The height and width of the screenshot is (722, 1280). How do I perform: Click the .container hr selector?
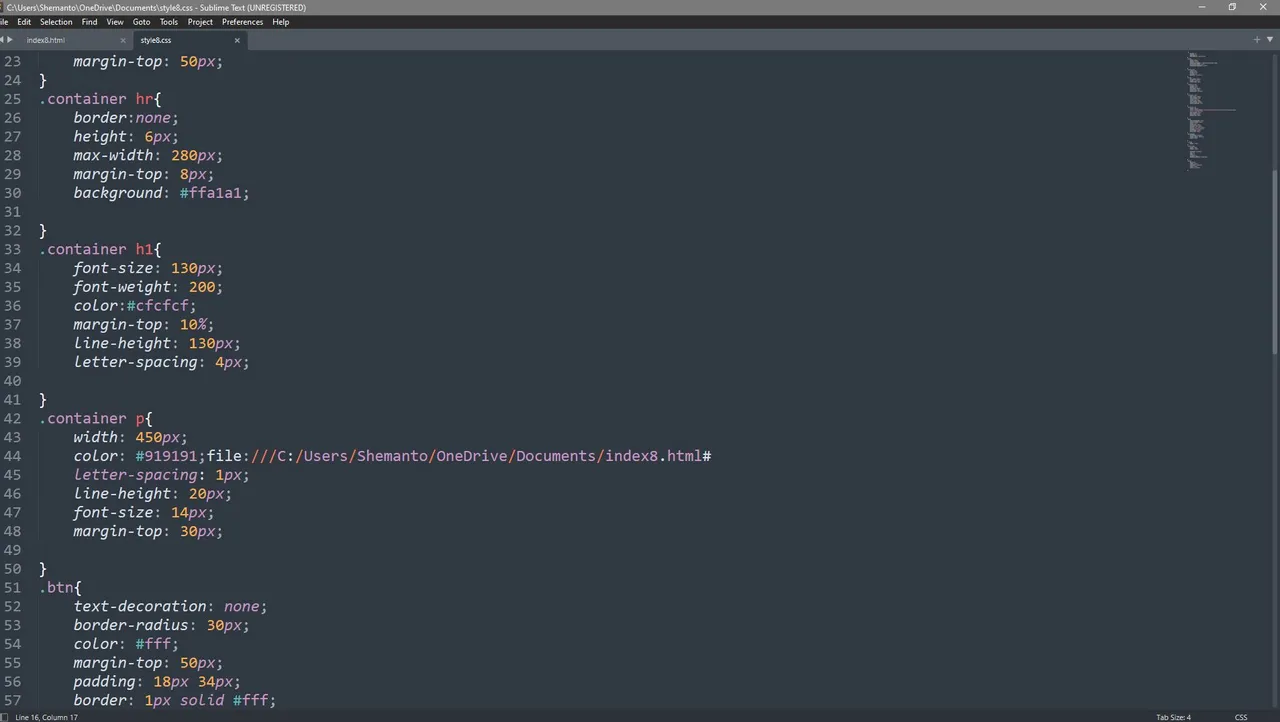tap(100, 99)
